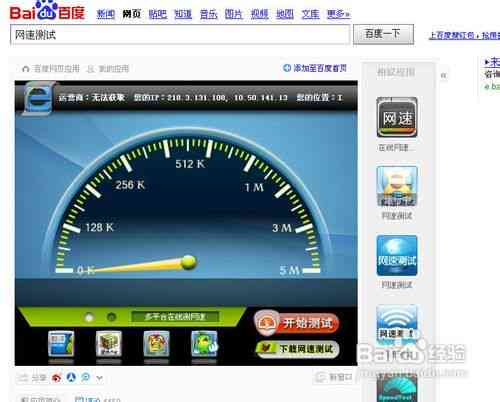Click the 新窗口 new window button

pyautogui.click(x=334, y=377)
